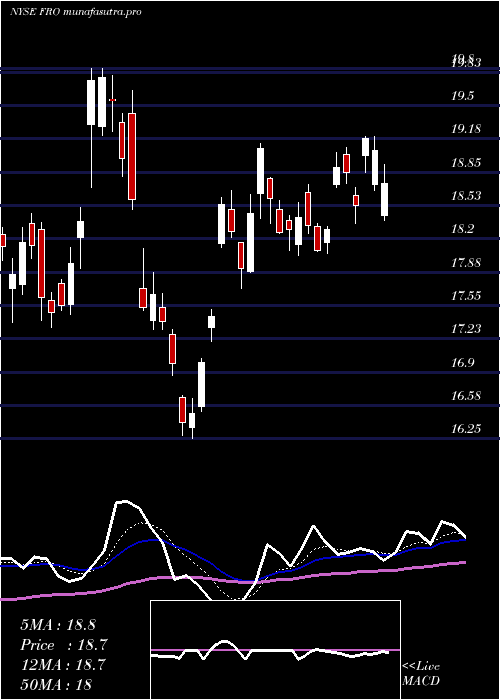This screenshot has height=700, width=500.
Task: Click the last candlestick on the chart
Action: pyautogui.click(x=384, y=193)
